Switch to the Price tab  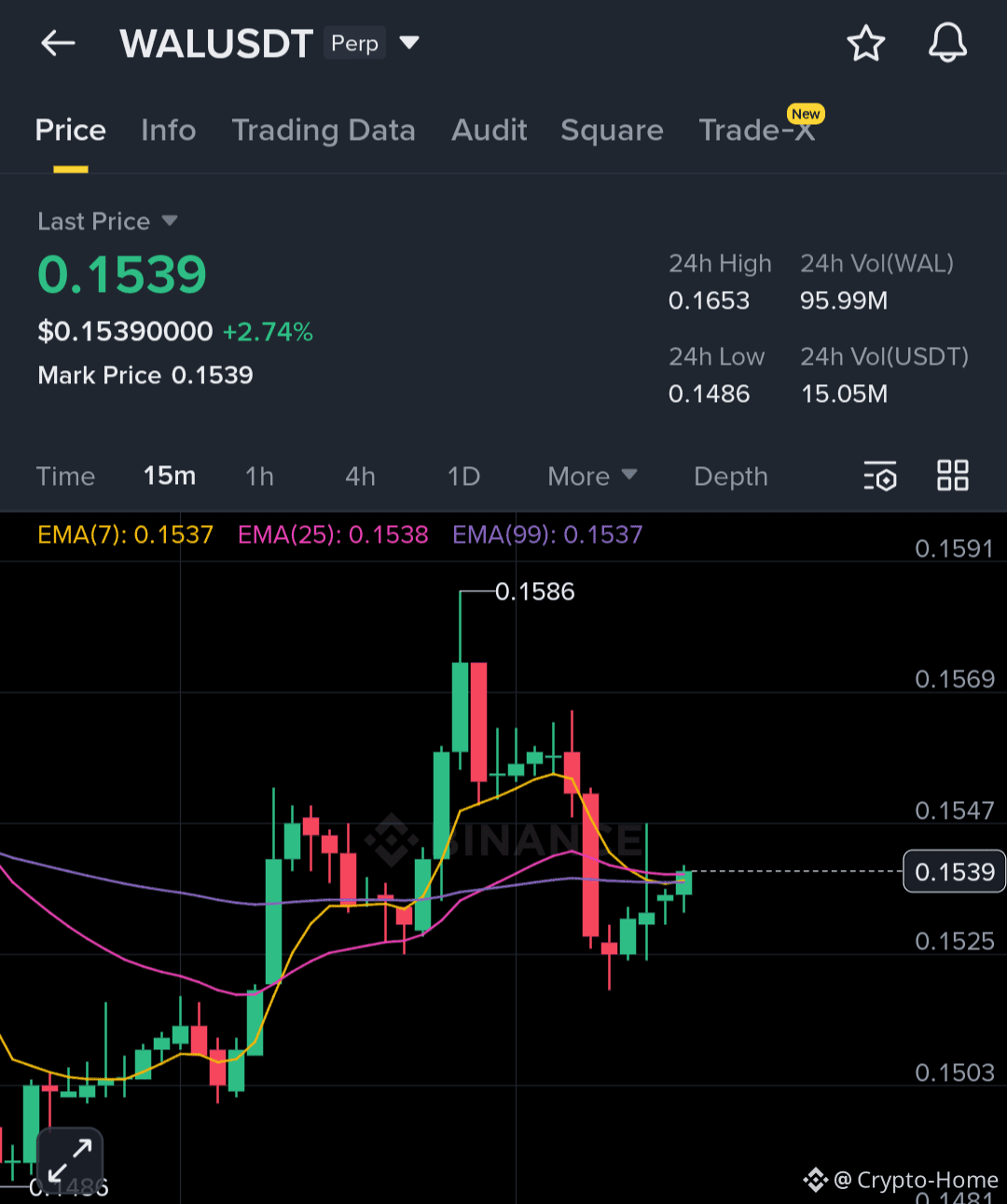(71, 131)
